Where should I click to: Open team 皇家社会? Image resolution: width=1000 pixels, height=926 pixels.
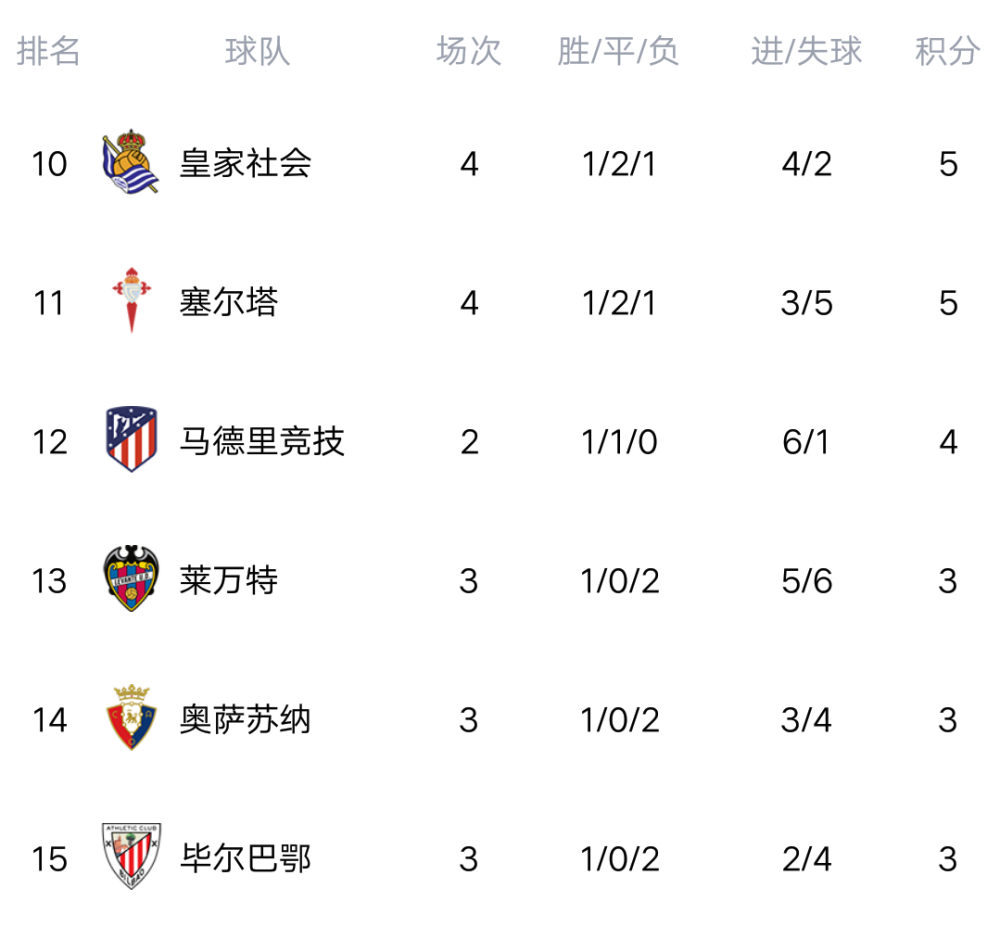point(246,163)
